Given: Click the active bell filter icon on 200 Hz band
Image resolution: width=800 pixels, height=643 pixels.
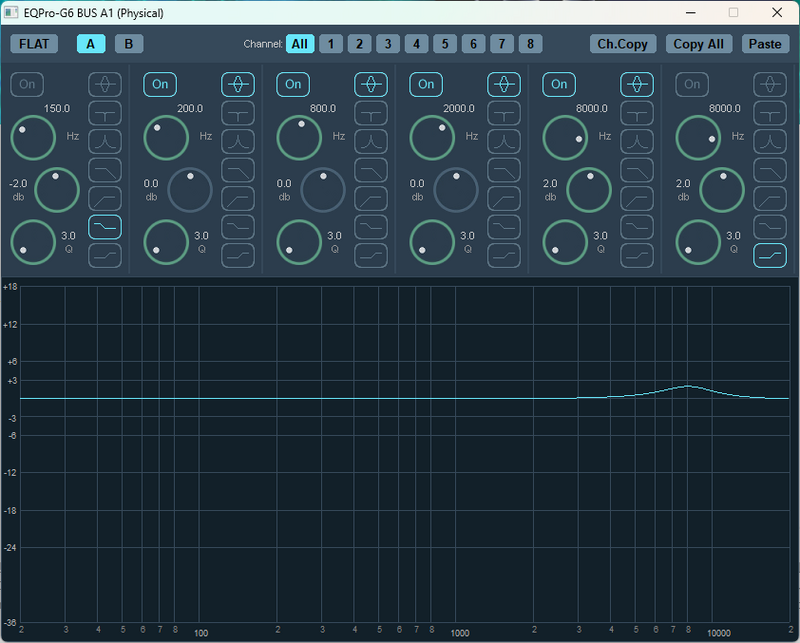Looking at the screenshot, I should [x=238, y=84].
